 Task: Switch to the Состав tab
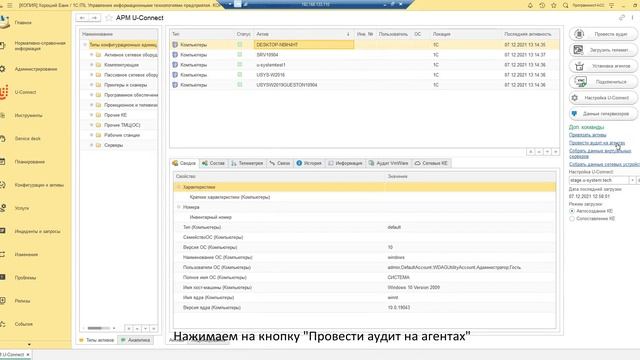pos(213,163)
